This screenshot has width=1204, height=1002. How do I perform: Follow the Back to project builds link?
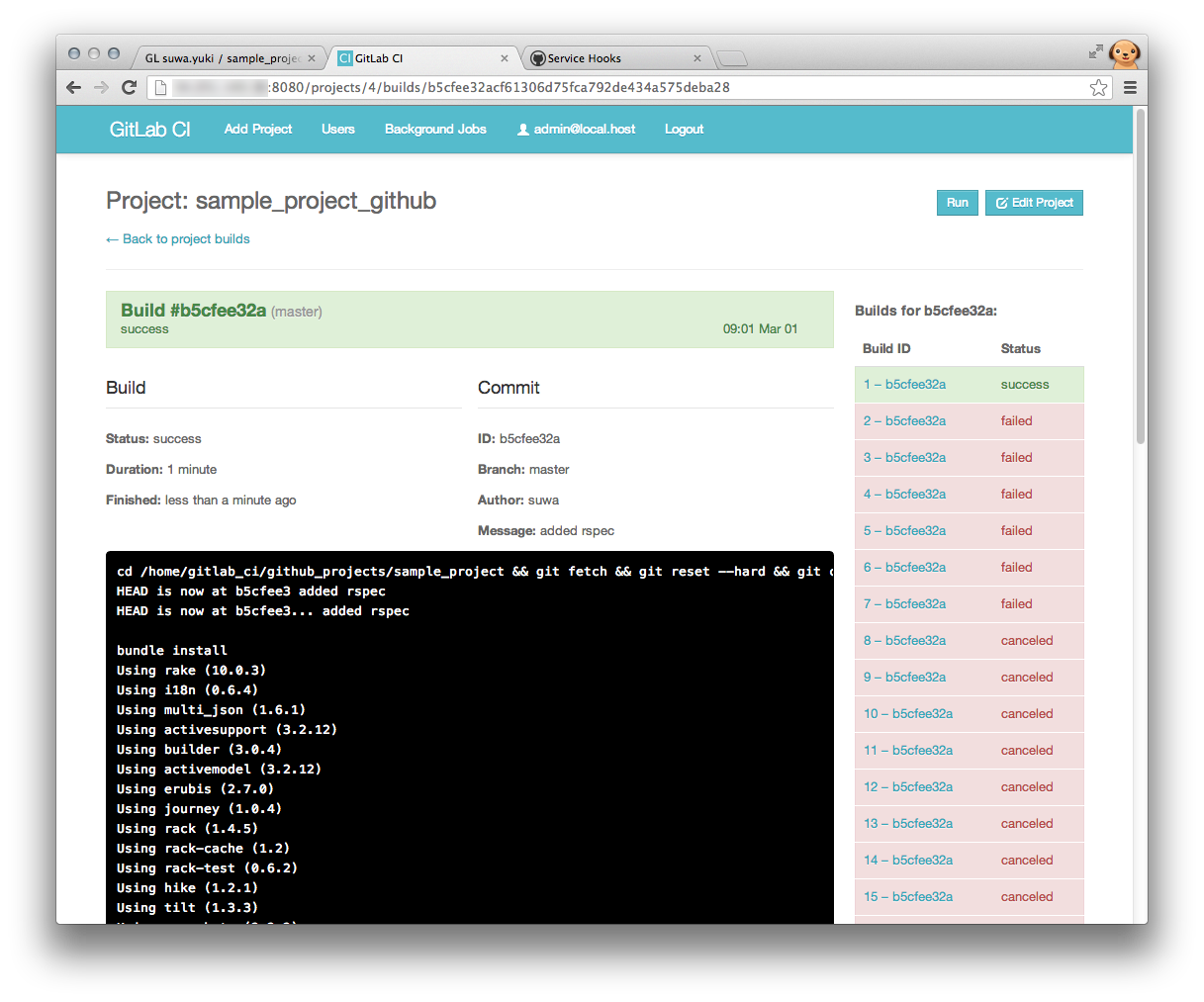(177, 238)
